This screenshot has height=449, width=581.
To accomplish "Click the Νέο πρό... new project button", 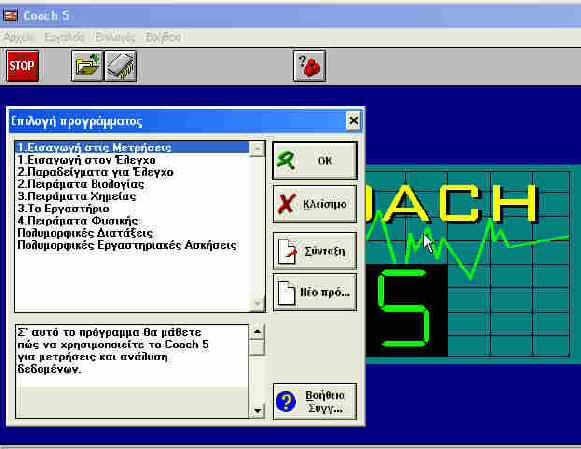I will pos(315,292).
